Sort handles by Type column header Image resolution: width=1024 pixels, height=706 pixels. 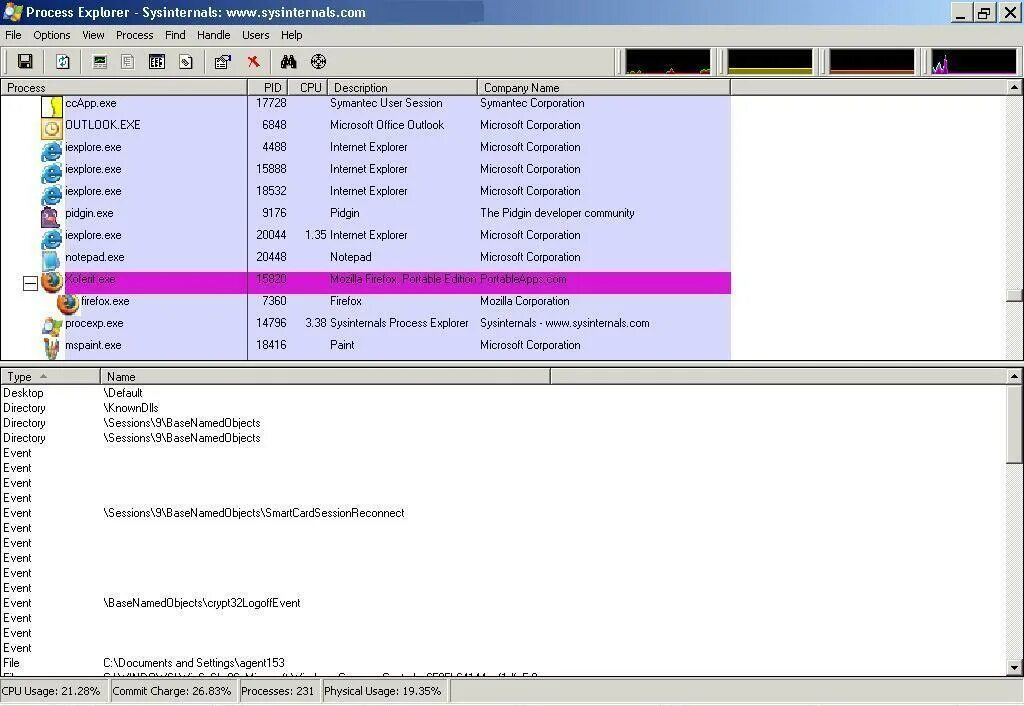[x=50, y=377]
